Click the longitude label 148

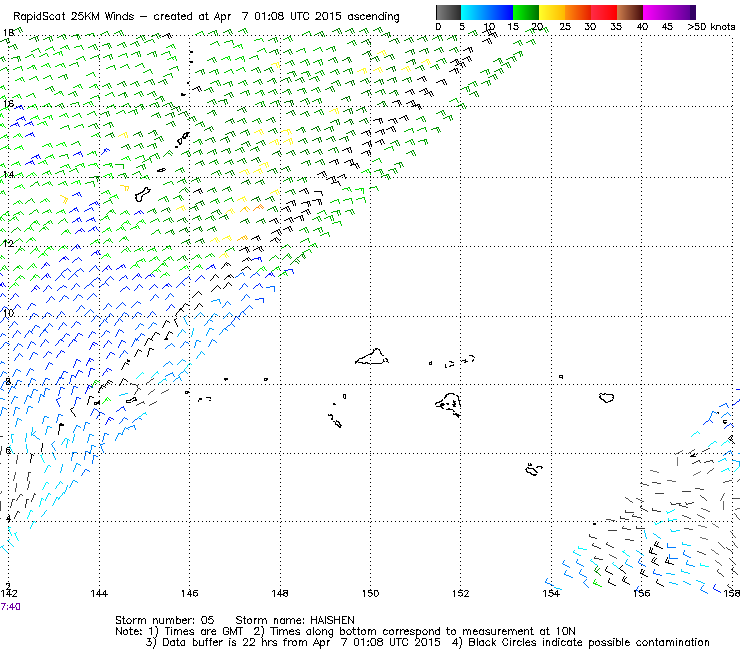280,593
